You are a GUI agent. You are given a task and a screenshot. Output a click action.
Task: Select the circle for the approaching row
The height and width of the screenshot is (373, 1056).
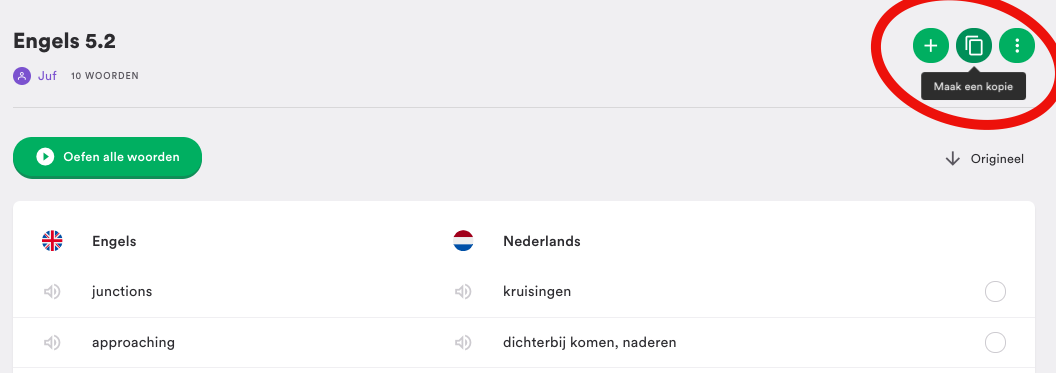995,343
